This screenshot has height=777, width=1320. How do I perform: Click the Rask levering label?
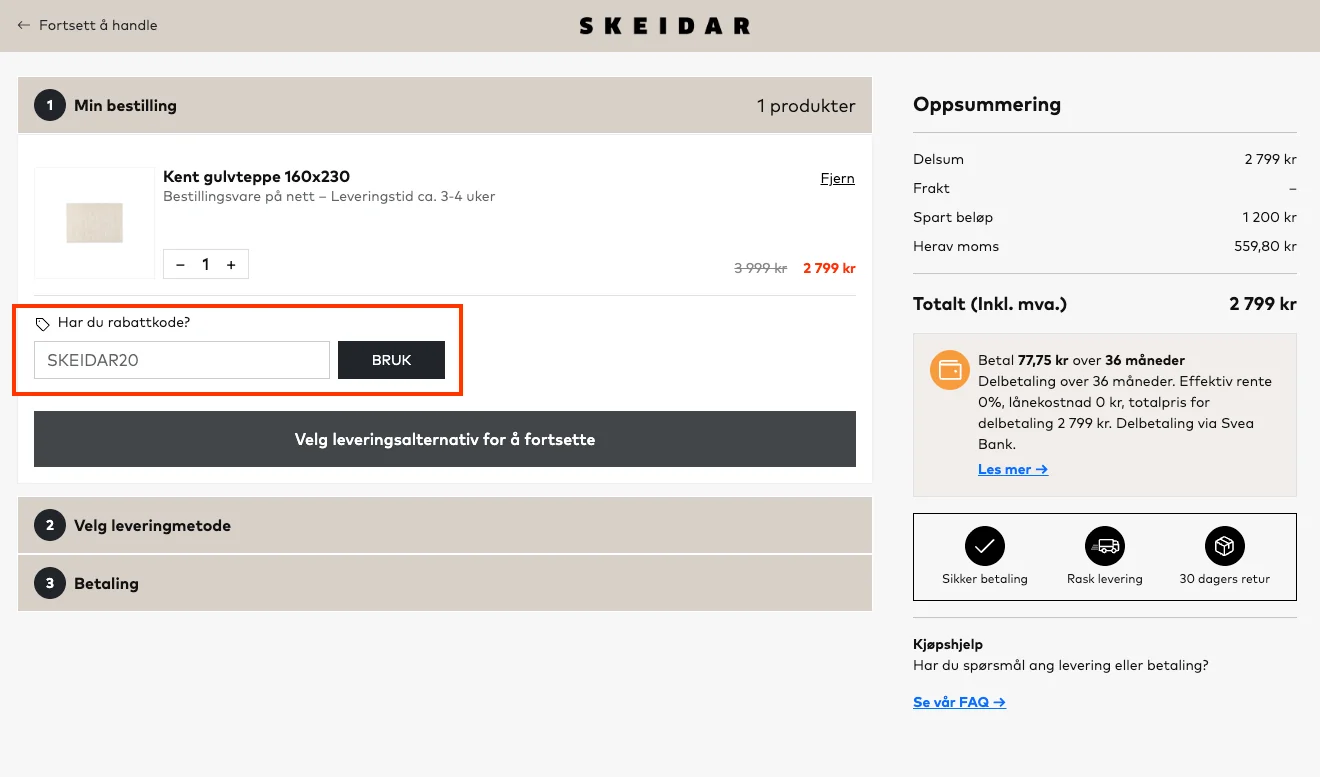point(1105,579)
